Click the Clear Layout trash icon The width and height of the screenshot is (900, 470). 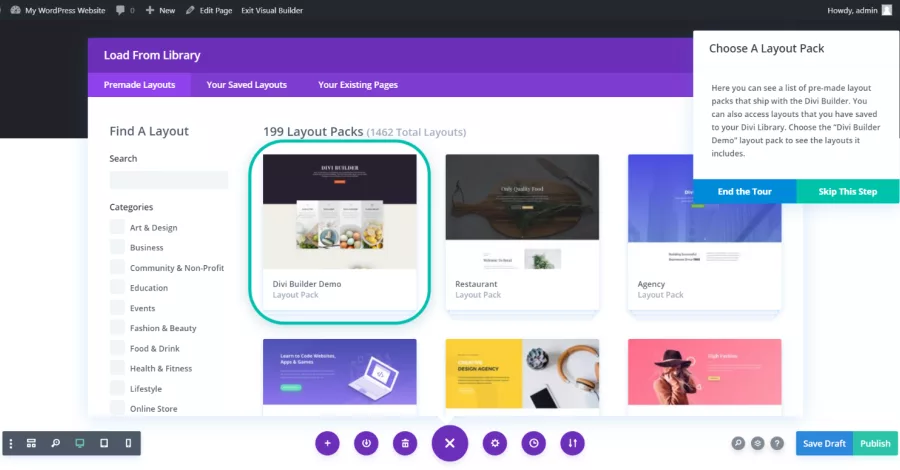(405, 443)
